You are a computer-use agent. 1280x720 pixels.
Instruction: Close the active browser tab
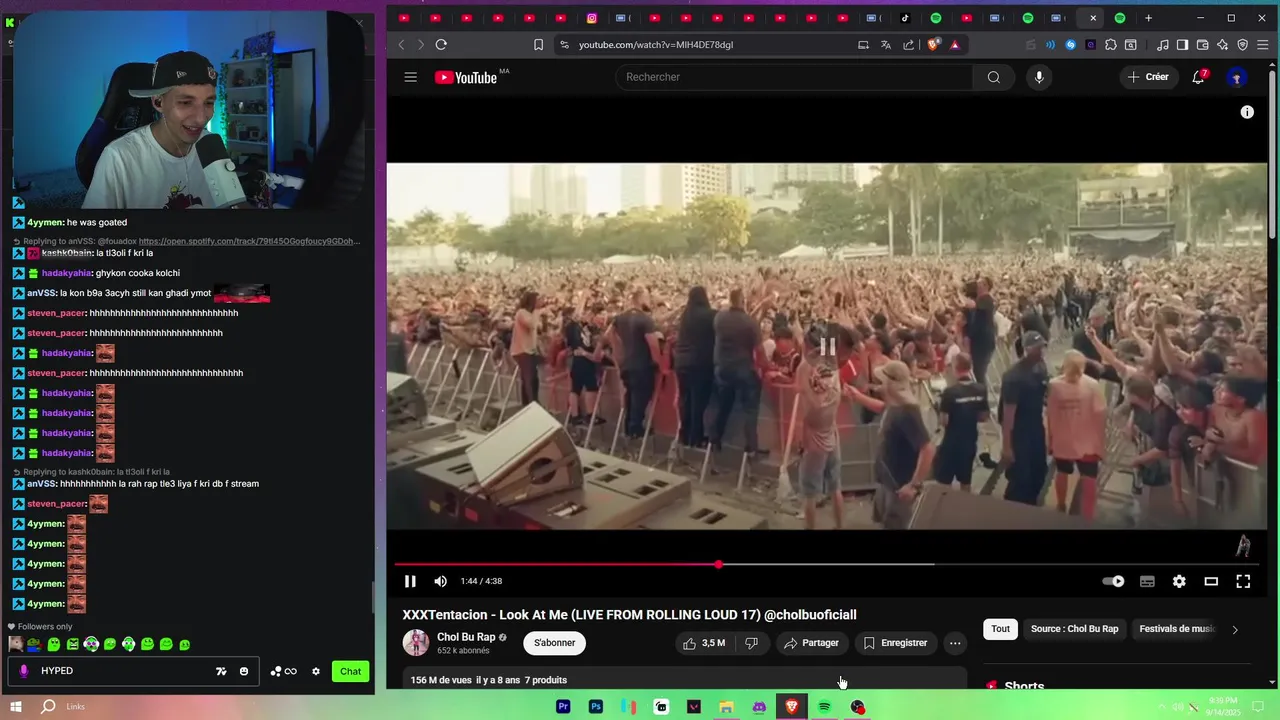click(x=1093, y=18)
